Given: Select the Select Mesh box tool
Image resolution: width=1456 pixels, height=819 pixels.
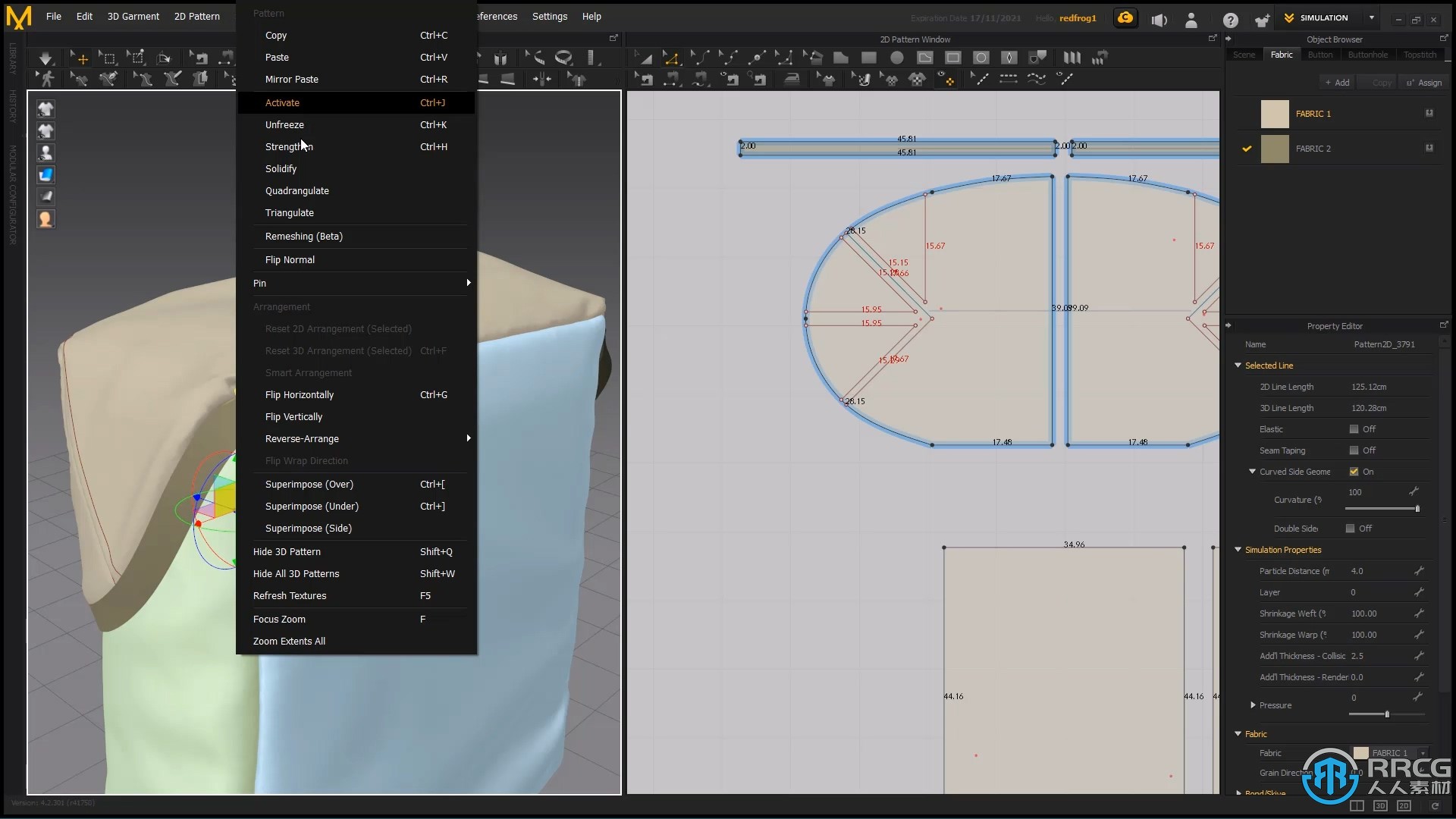Looking at the screenshot, I should click(108, 58).
